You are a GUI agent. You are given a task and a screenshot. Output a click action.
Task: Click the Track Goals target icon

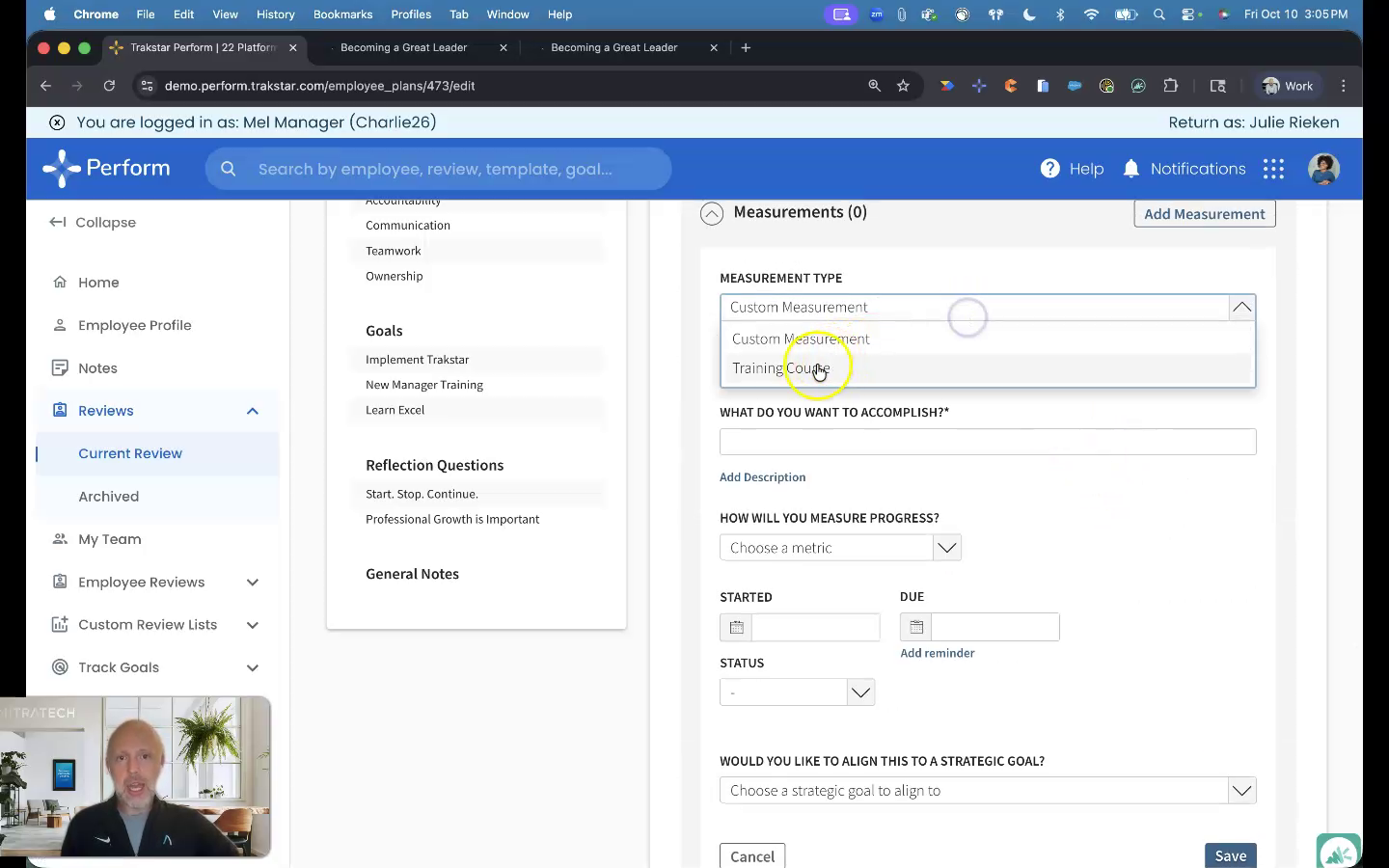click(x=60, y=666)
